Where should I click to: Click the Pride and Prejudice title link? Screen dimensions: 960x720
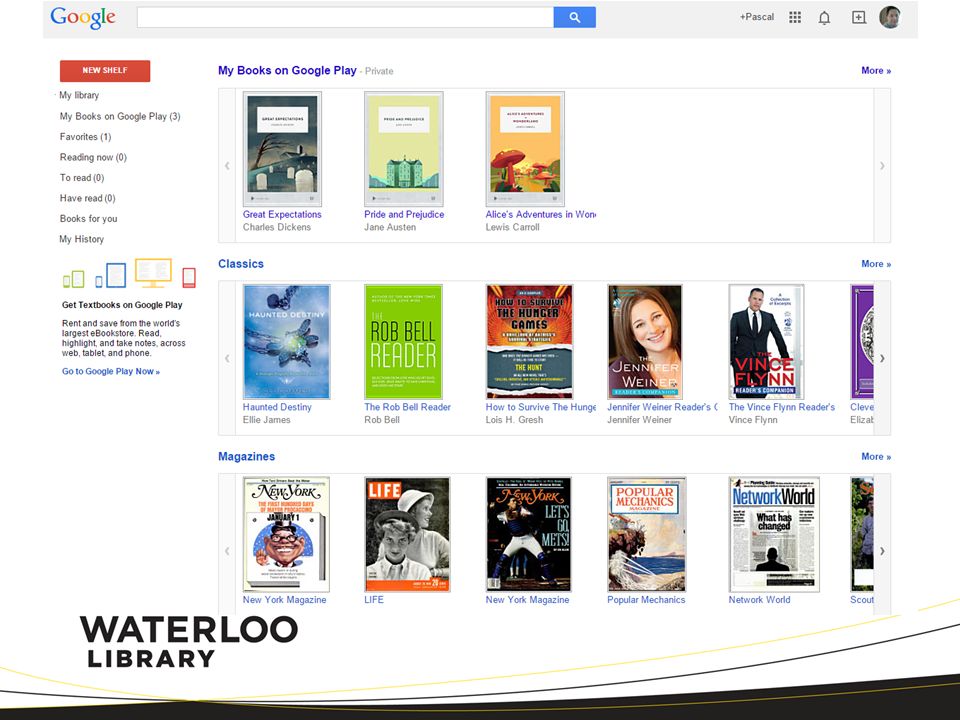404,214
